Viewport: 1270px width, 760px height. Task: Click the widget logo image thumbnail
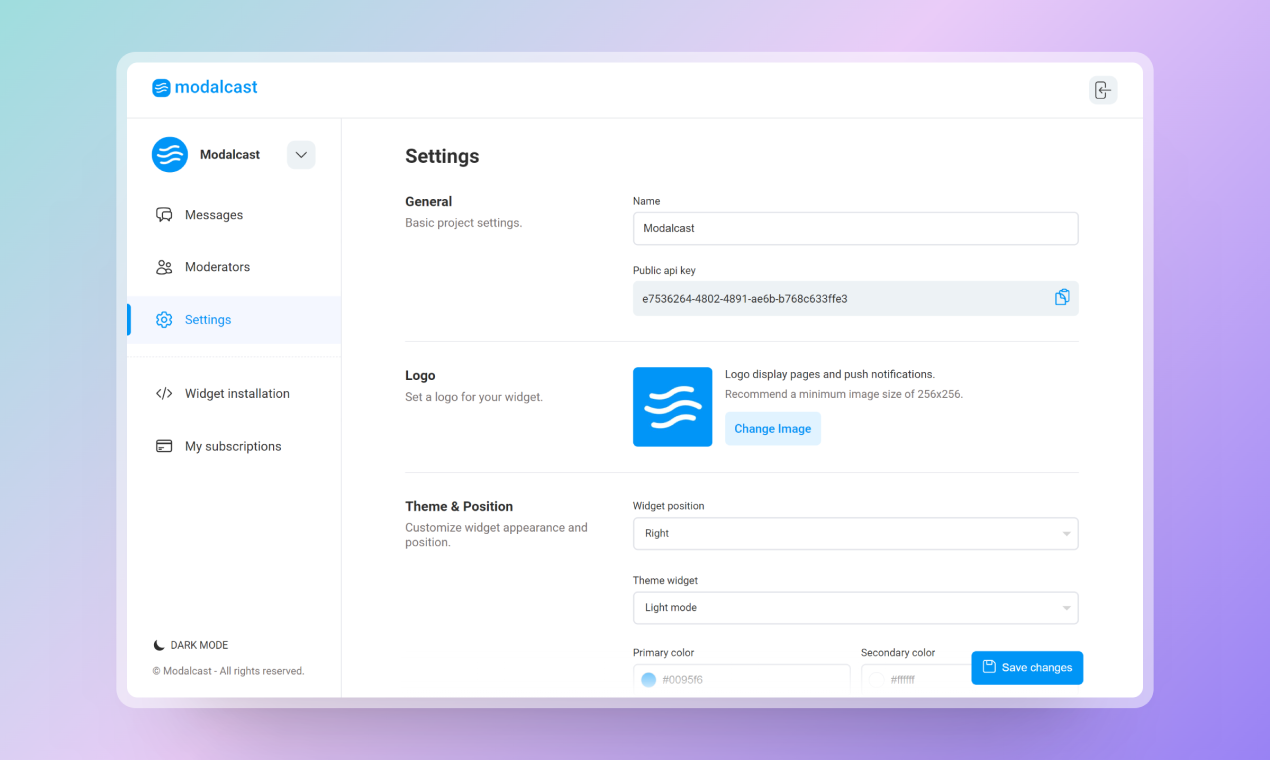pos(673,407)
